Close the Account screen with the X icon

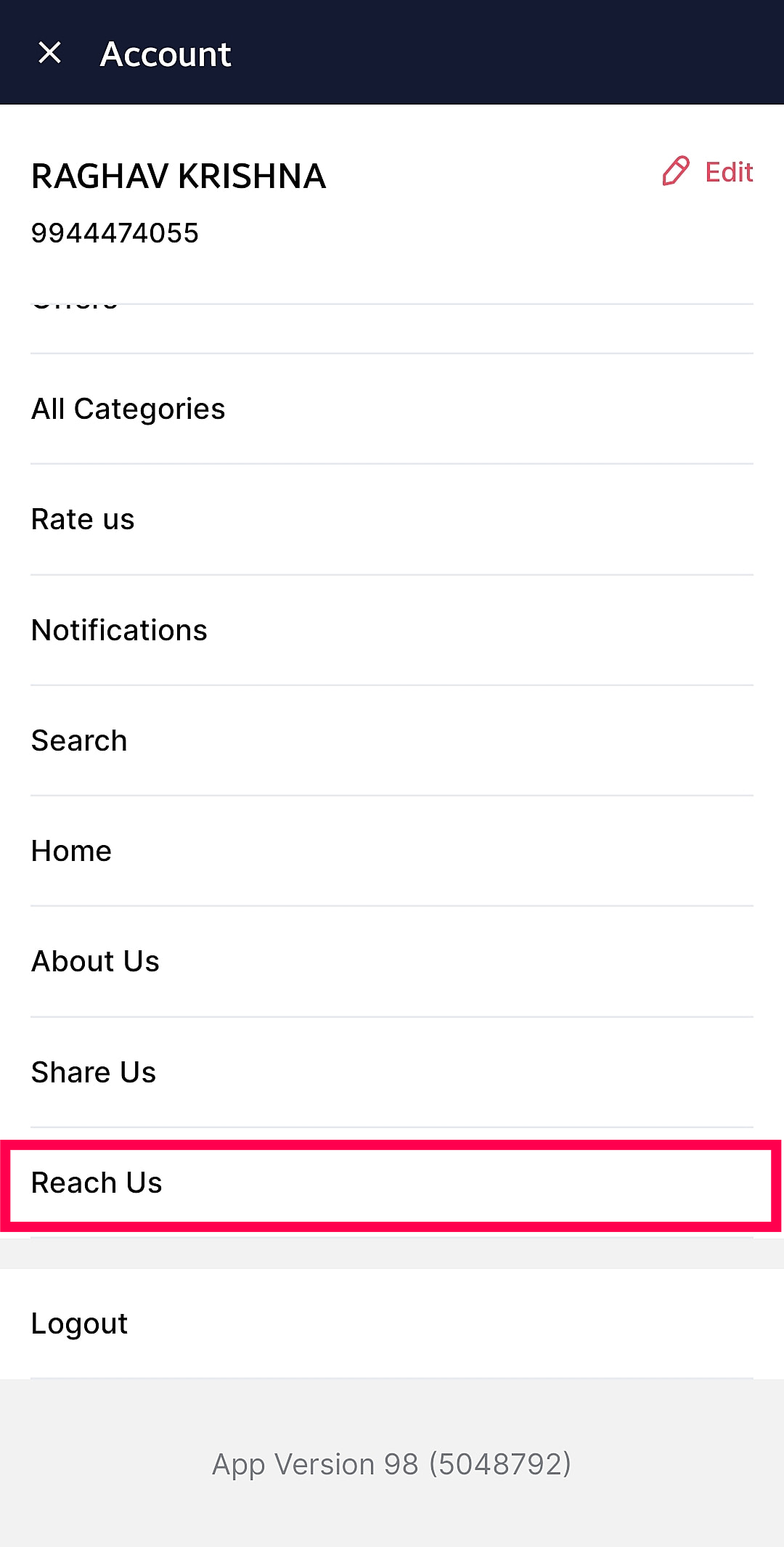coord(49,53)
